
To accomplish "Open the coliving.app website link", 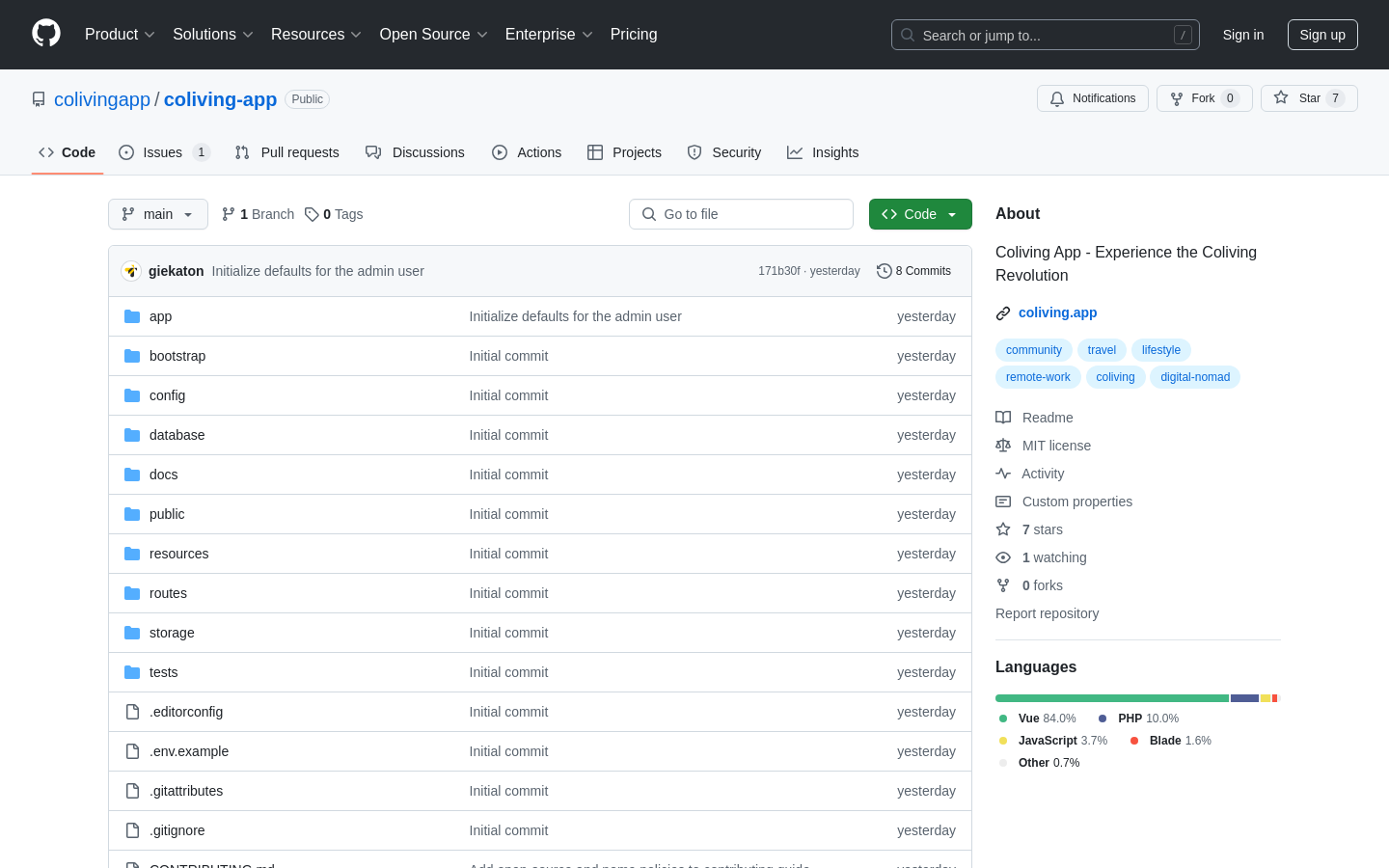I will pyautogui.click(x=1057, y=312).
